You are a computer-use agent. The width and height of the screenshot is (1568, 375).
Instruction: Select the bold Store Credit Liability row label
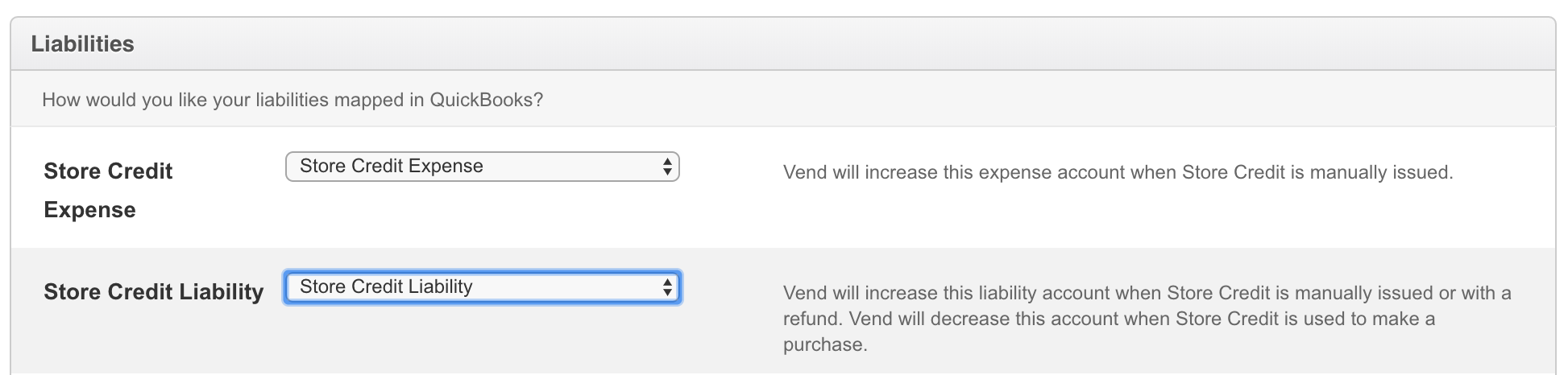click(153, 291)
